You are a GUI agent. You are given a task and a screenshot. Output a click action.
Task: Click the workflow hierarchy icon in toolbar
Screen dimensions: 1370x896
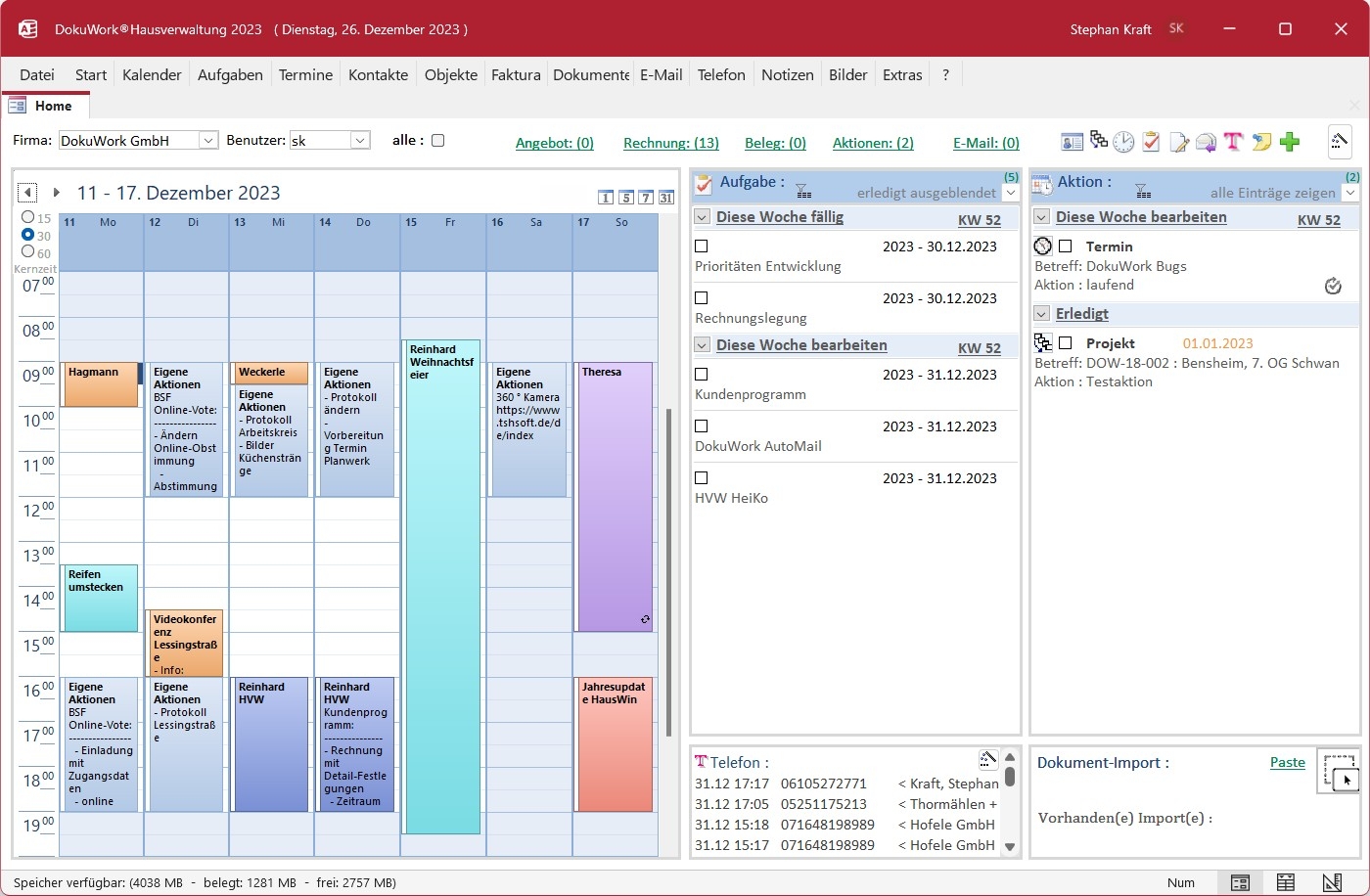(x=1099, y=140)
